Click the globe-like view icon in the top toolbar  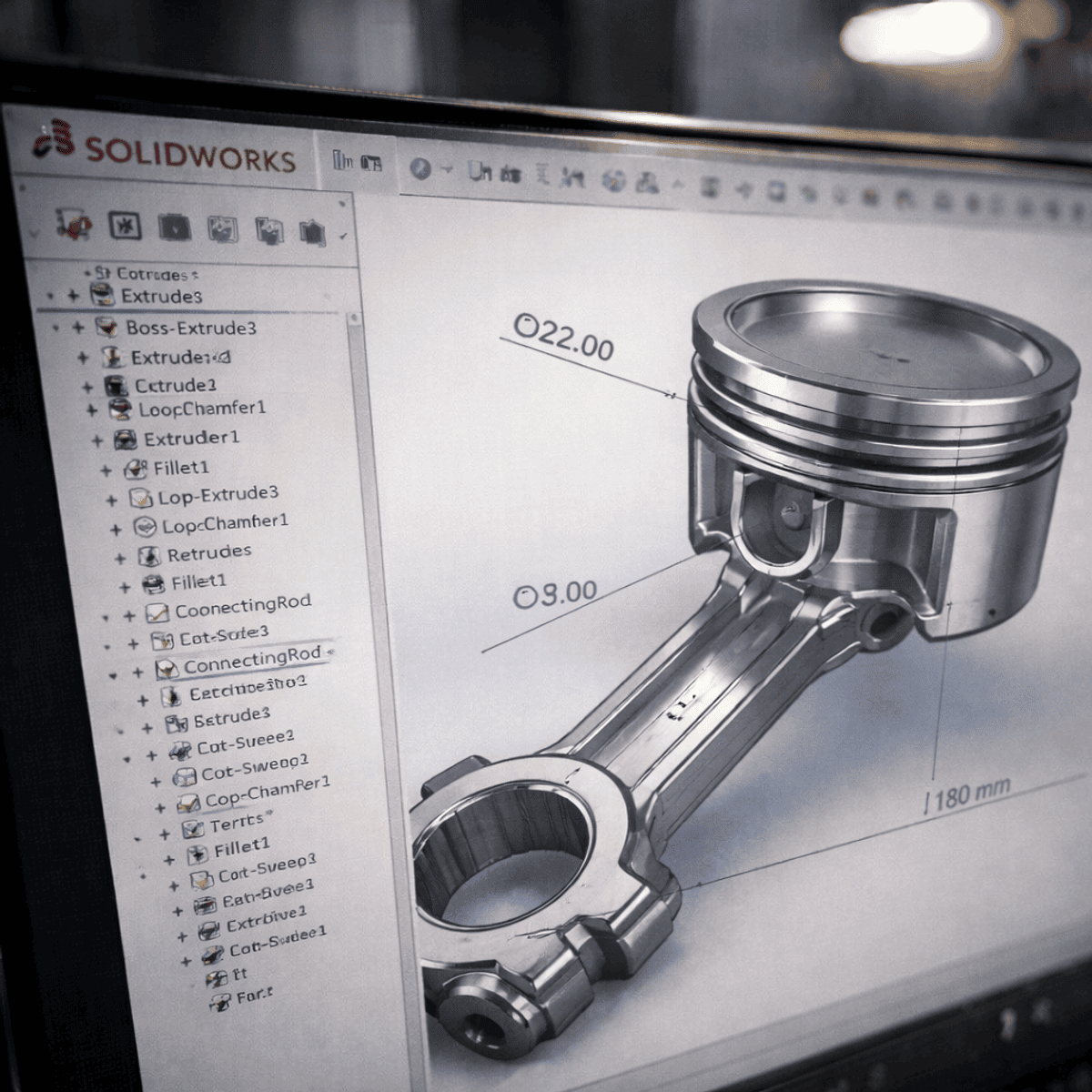615,181
